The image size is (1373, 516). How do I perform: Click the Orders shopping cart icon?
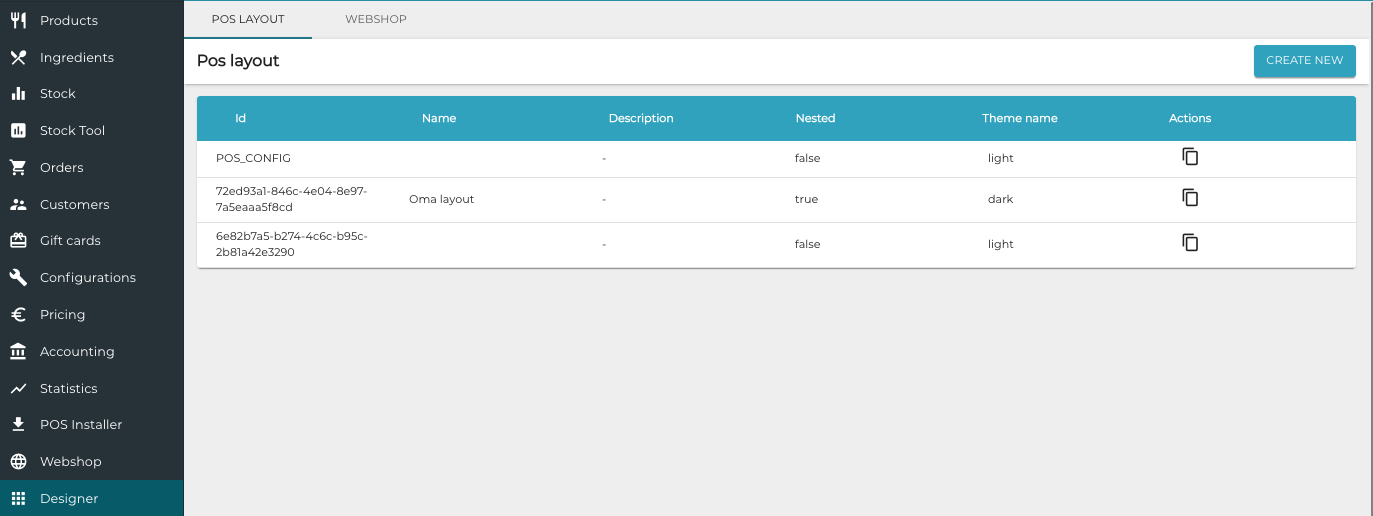pos(18,168)
